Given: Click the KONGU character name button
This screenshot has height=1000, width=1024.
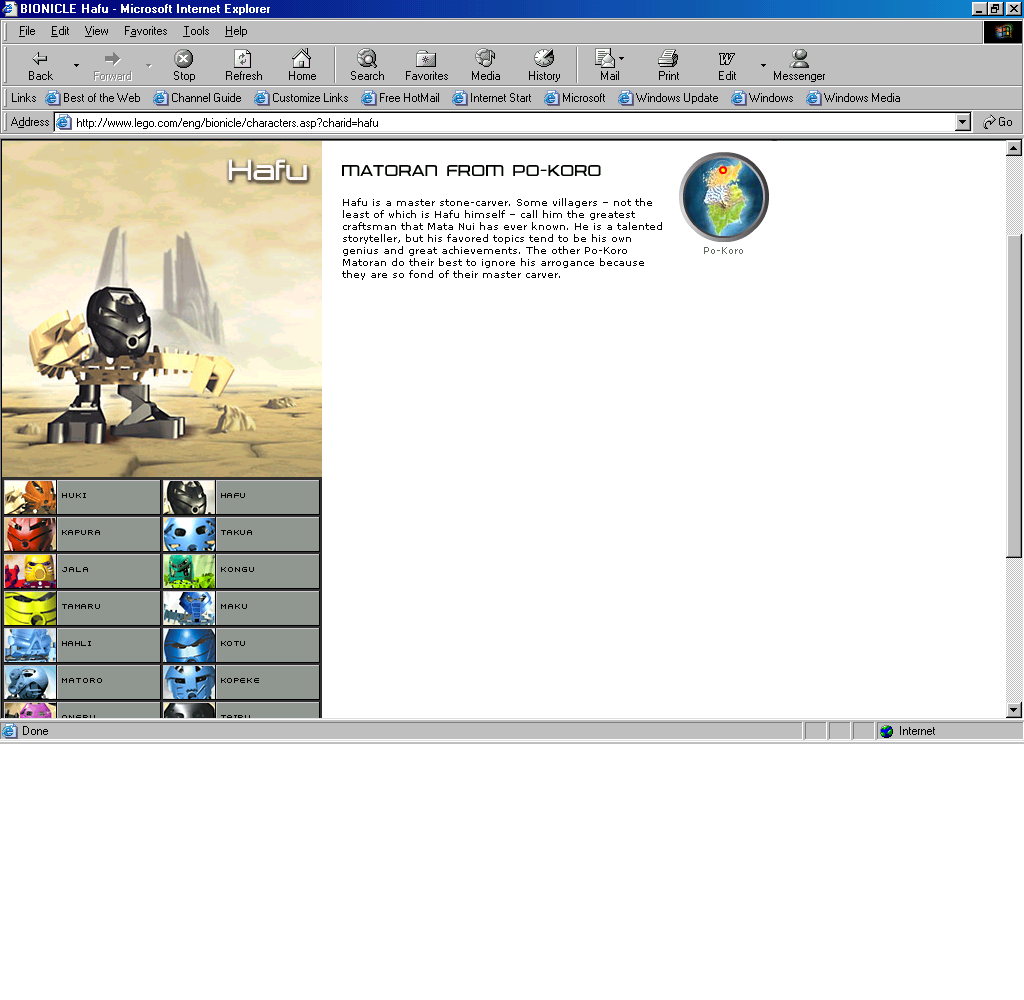Looking at the screenshot, I should pyautogui.click(x=267, y=572).
